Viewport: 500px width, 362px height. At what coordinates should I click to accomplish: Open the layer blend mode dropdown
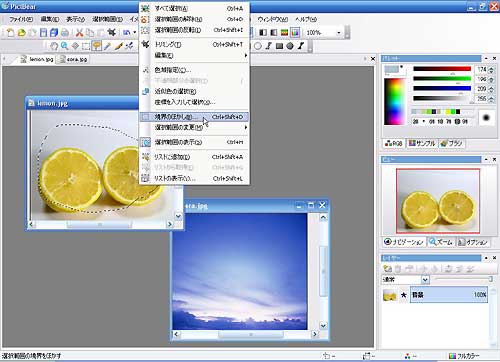[425, 279]
